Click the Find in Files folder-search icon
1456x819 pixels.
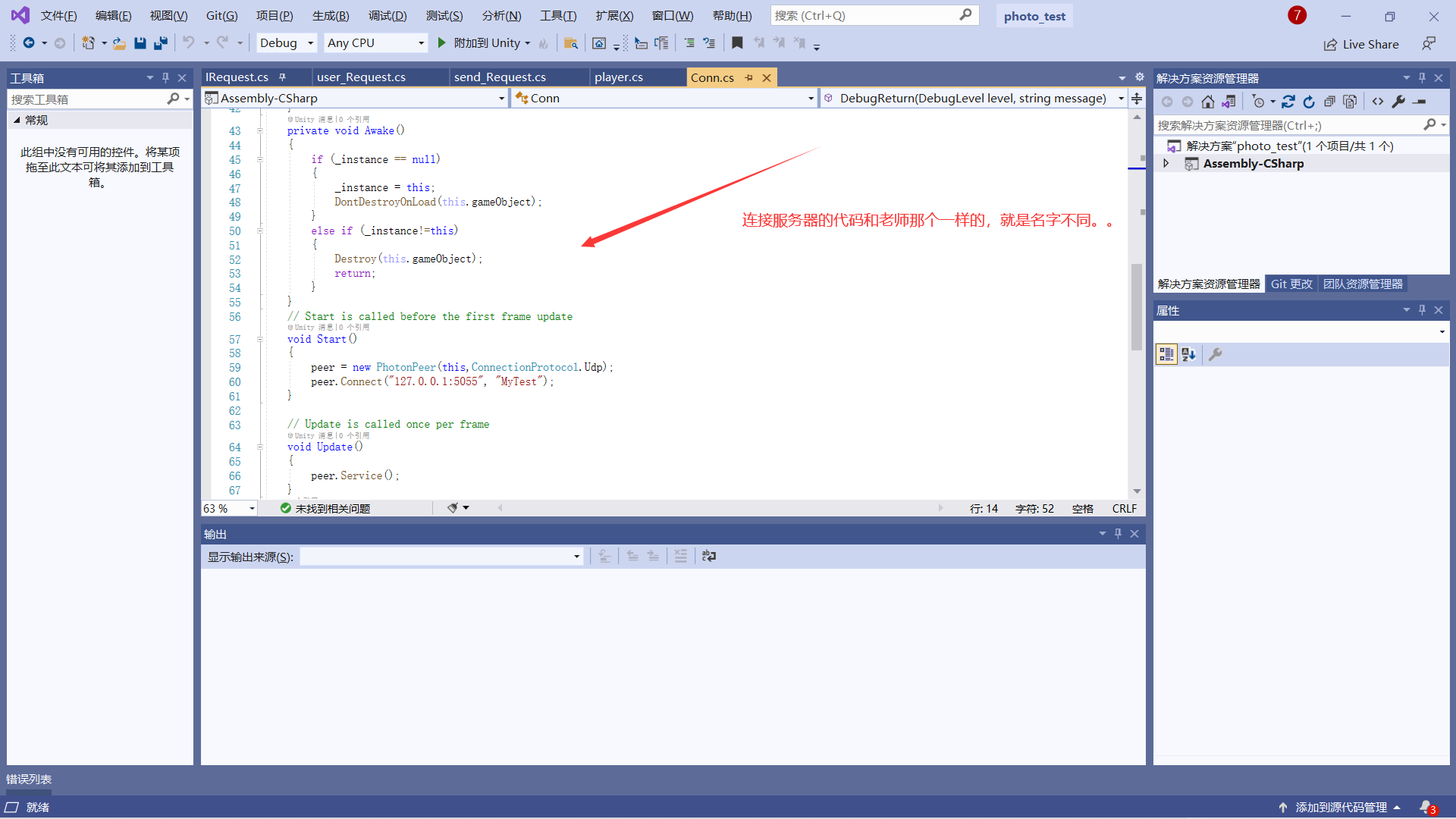click(571, 43)
